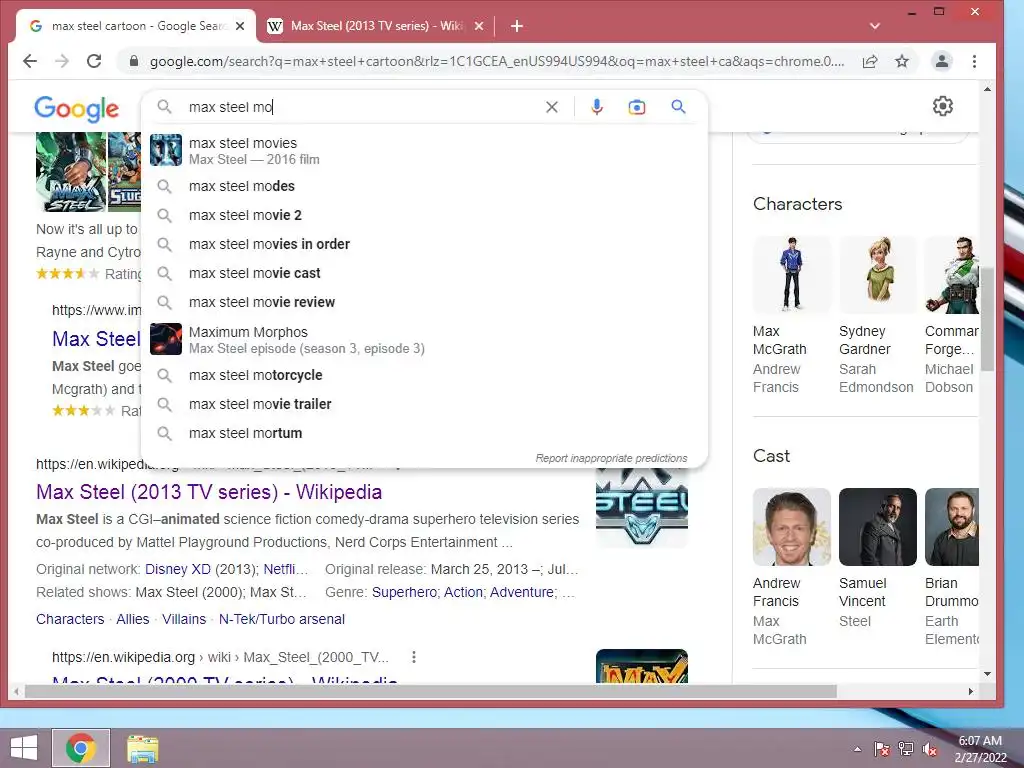Choose suggestion "max steel movie 2"

(424, 215)
